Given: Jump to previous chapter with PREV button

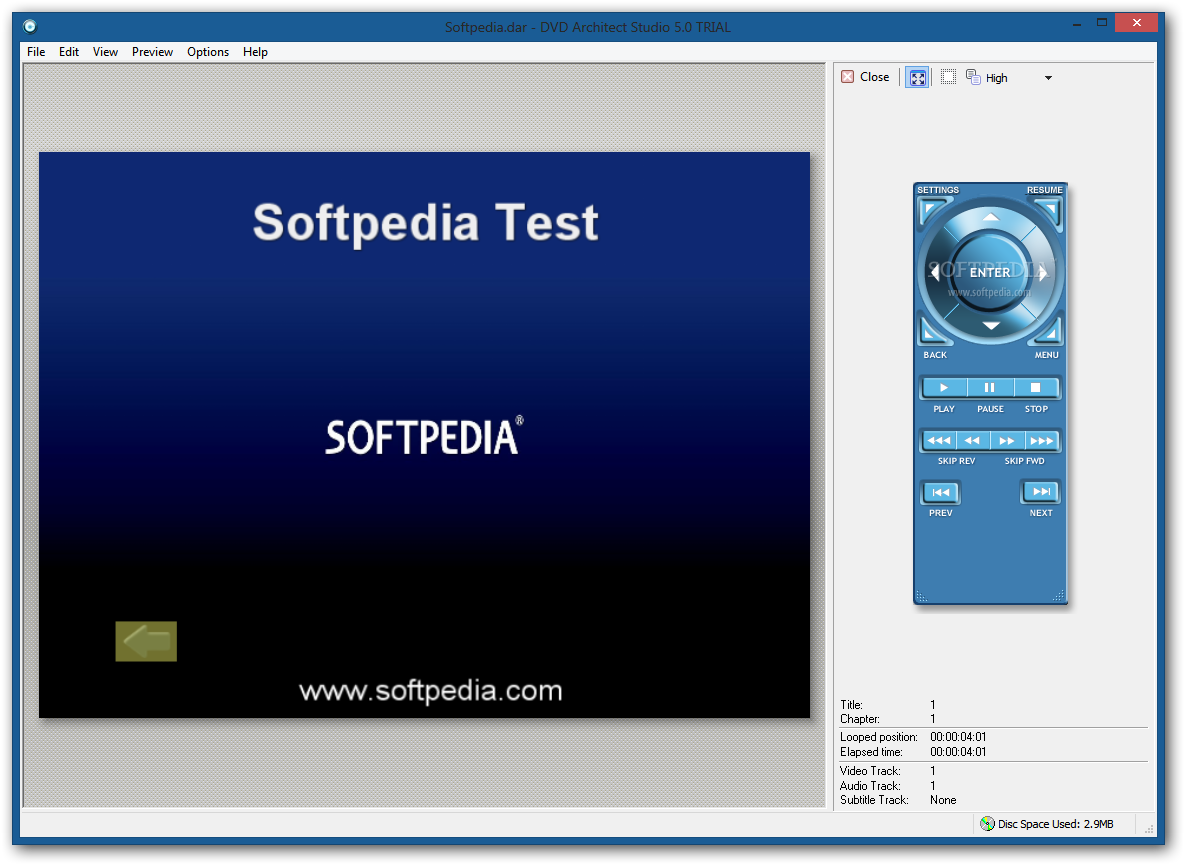Looking at the screenshot, I should 941,493.
